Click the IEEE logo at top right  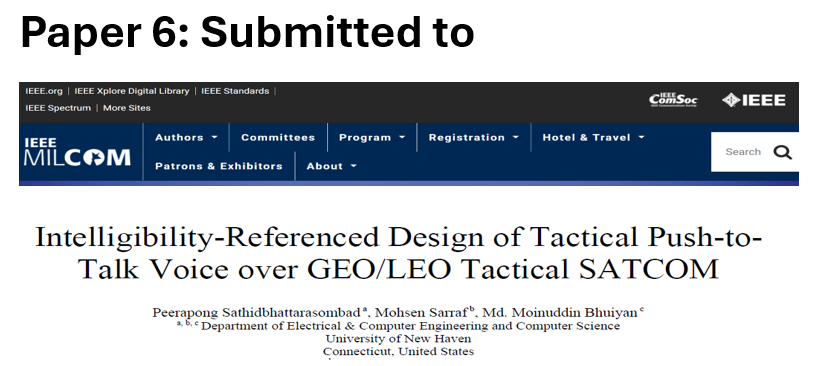pyautogui.click(x=754, y=100)
